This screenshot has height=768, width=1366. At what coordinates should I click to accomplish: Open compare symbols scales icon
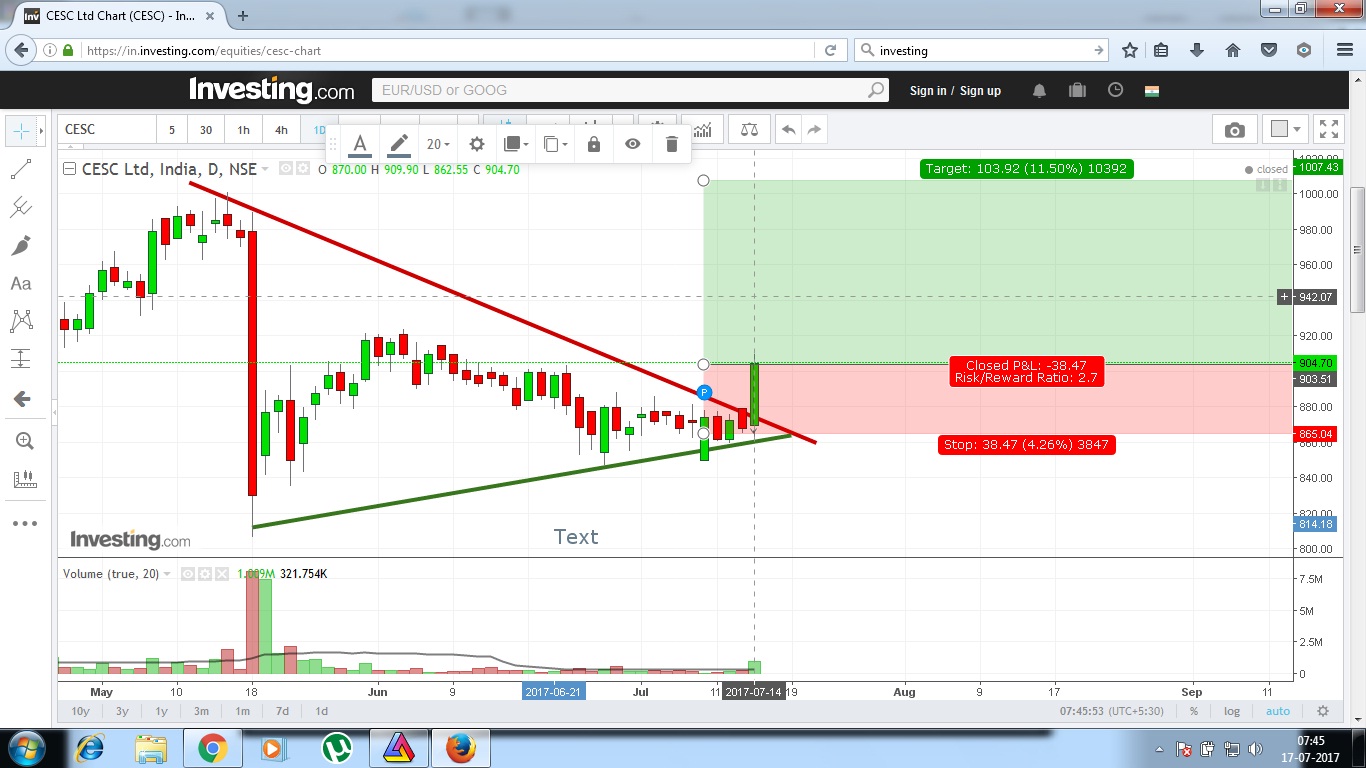pyautogui.click(x=749, y=130)
